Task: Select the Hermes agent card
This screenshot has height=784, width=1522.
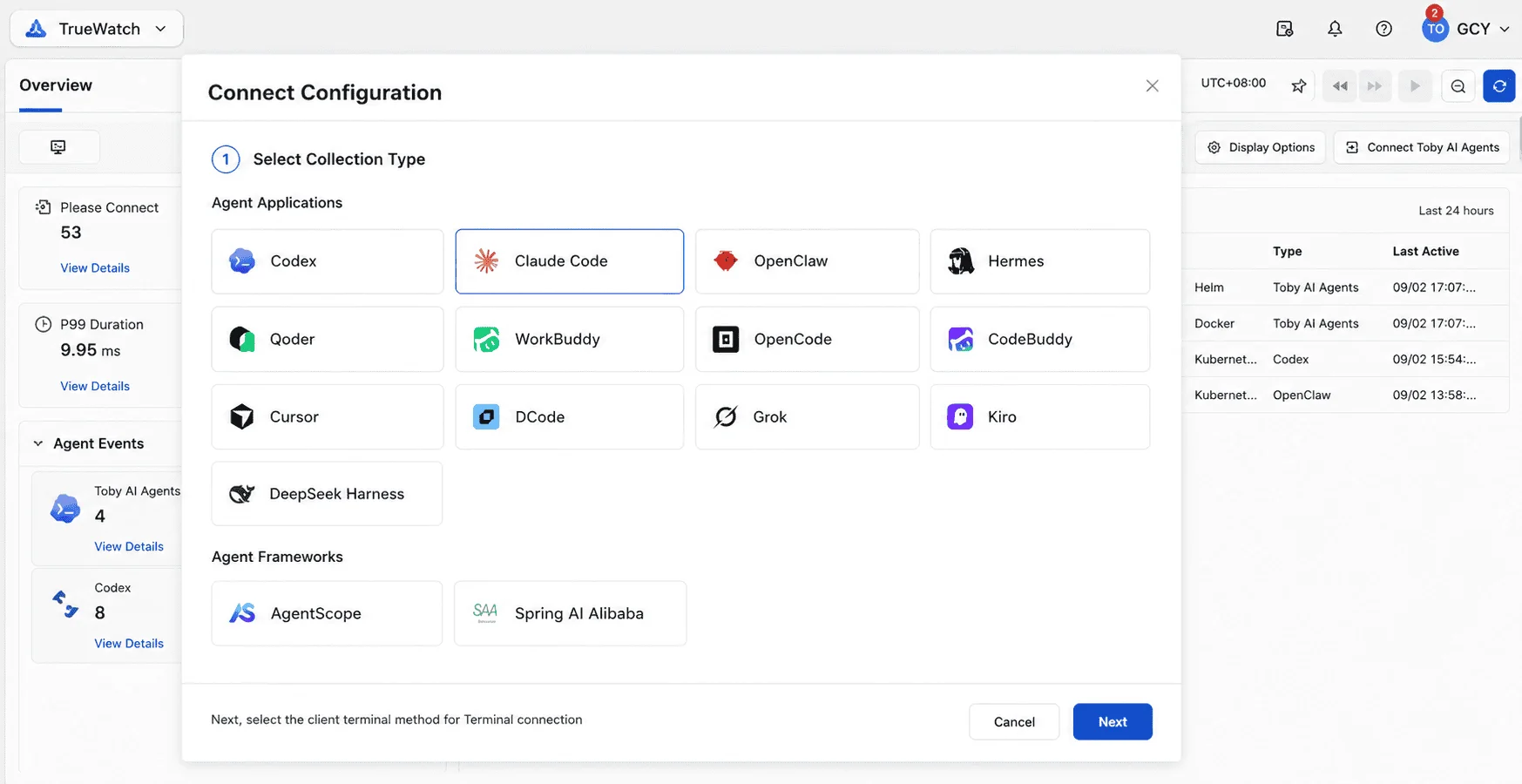Action: [1040, 261]
